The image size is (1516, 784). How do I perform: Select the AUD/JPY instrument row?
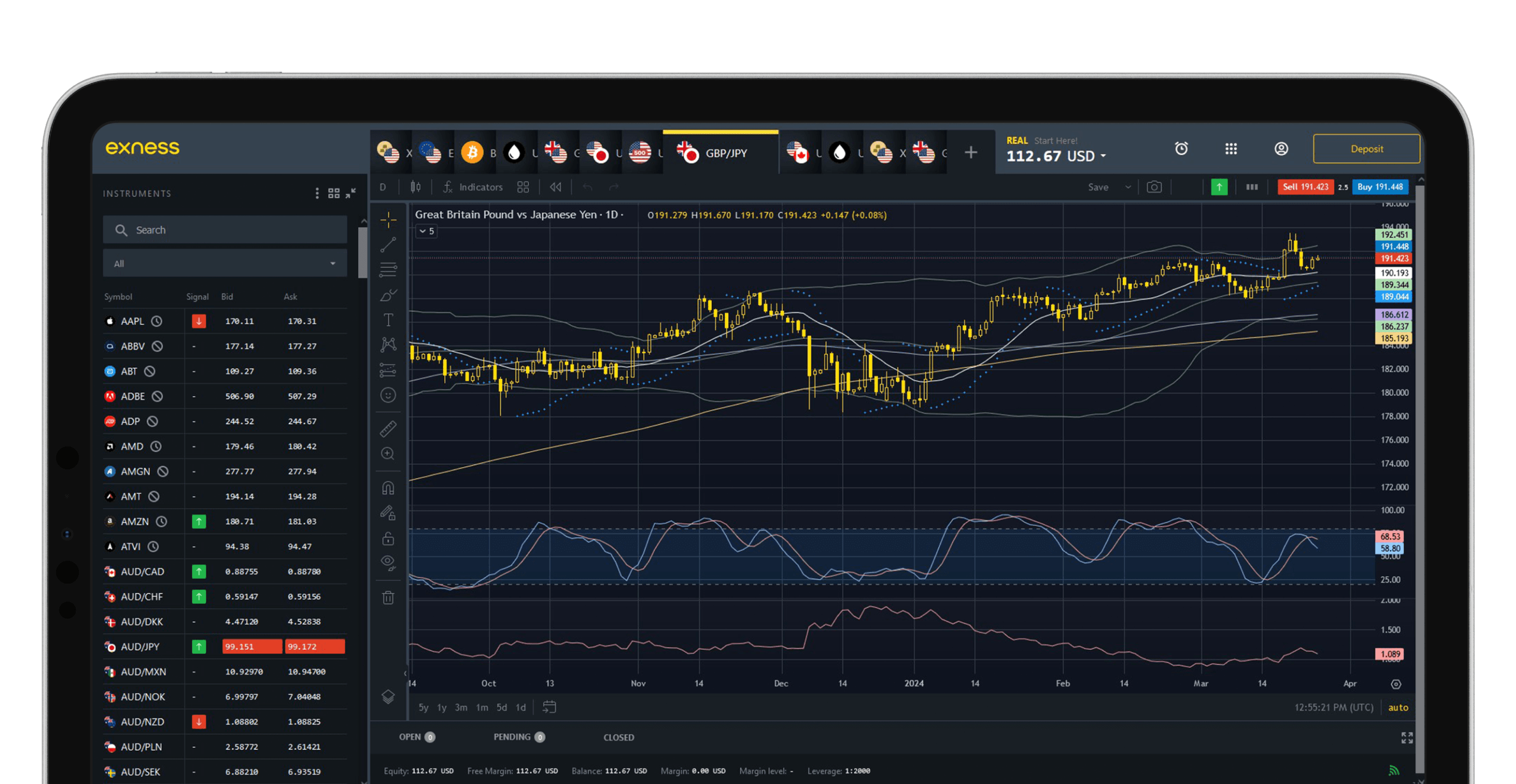click(x=225, y=647)
